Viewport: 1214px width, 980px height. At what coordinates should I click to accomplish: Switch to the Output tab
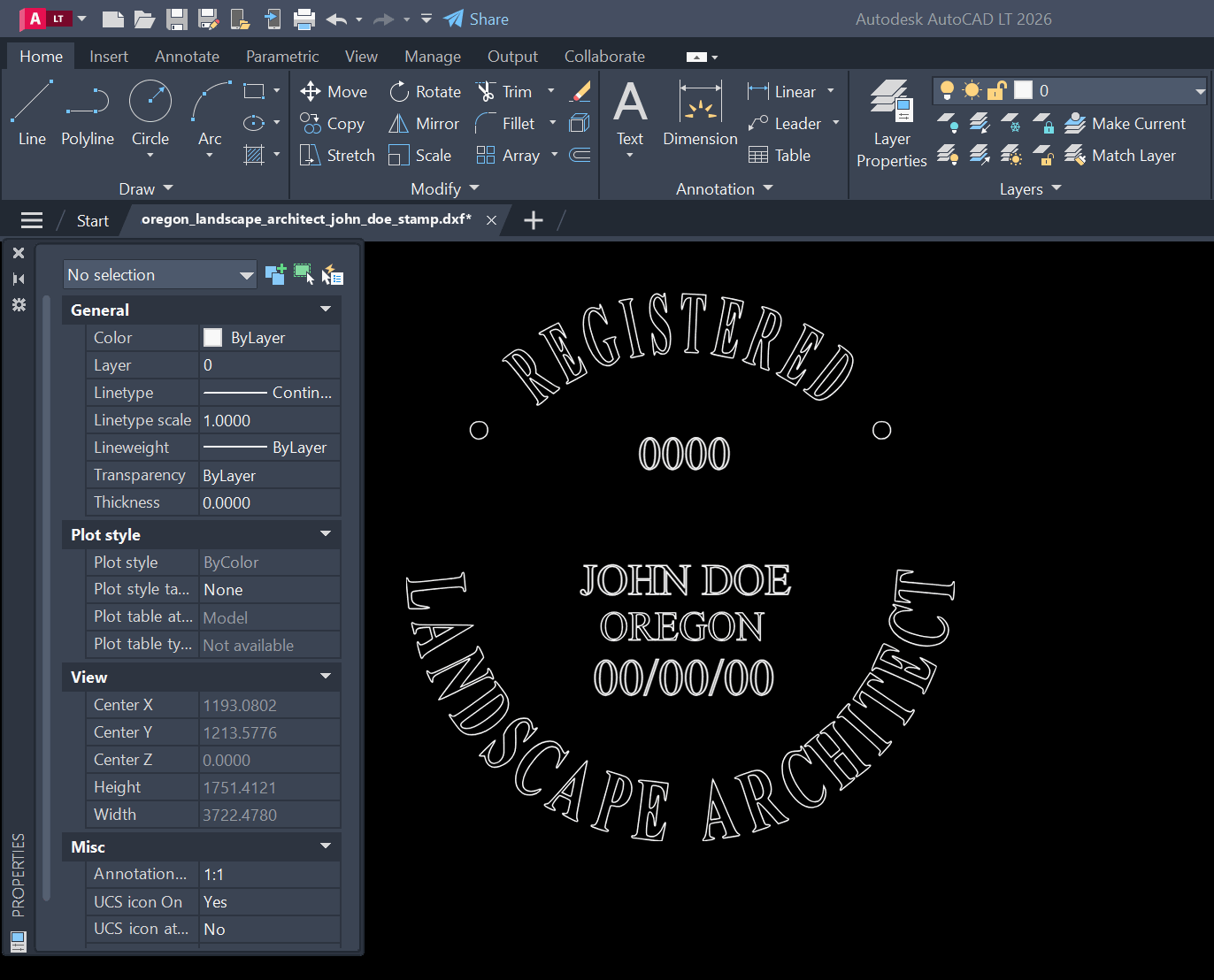[512, 57]
